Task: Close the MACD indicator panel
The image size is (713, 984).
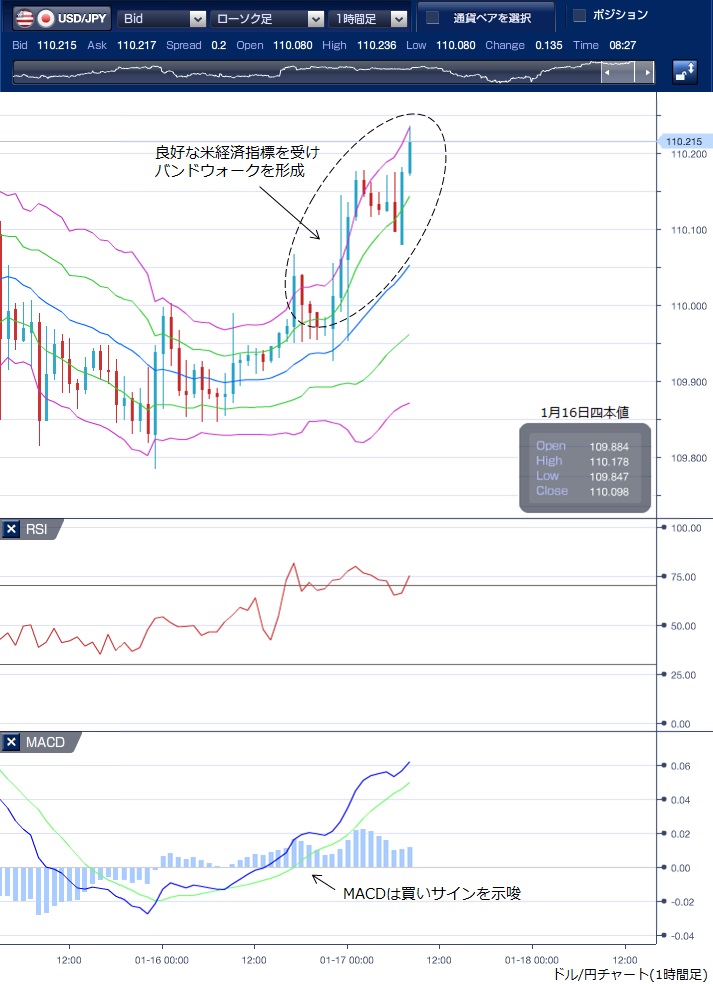Action: click(11, 742)
